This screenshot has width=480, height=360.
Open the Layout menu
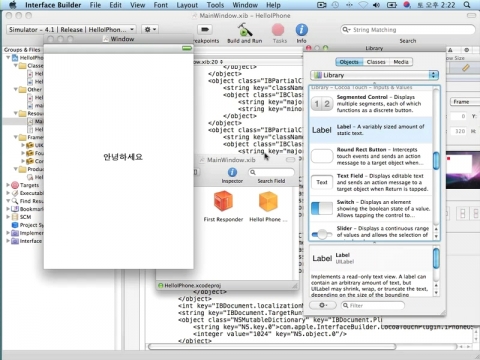(187, 5)
